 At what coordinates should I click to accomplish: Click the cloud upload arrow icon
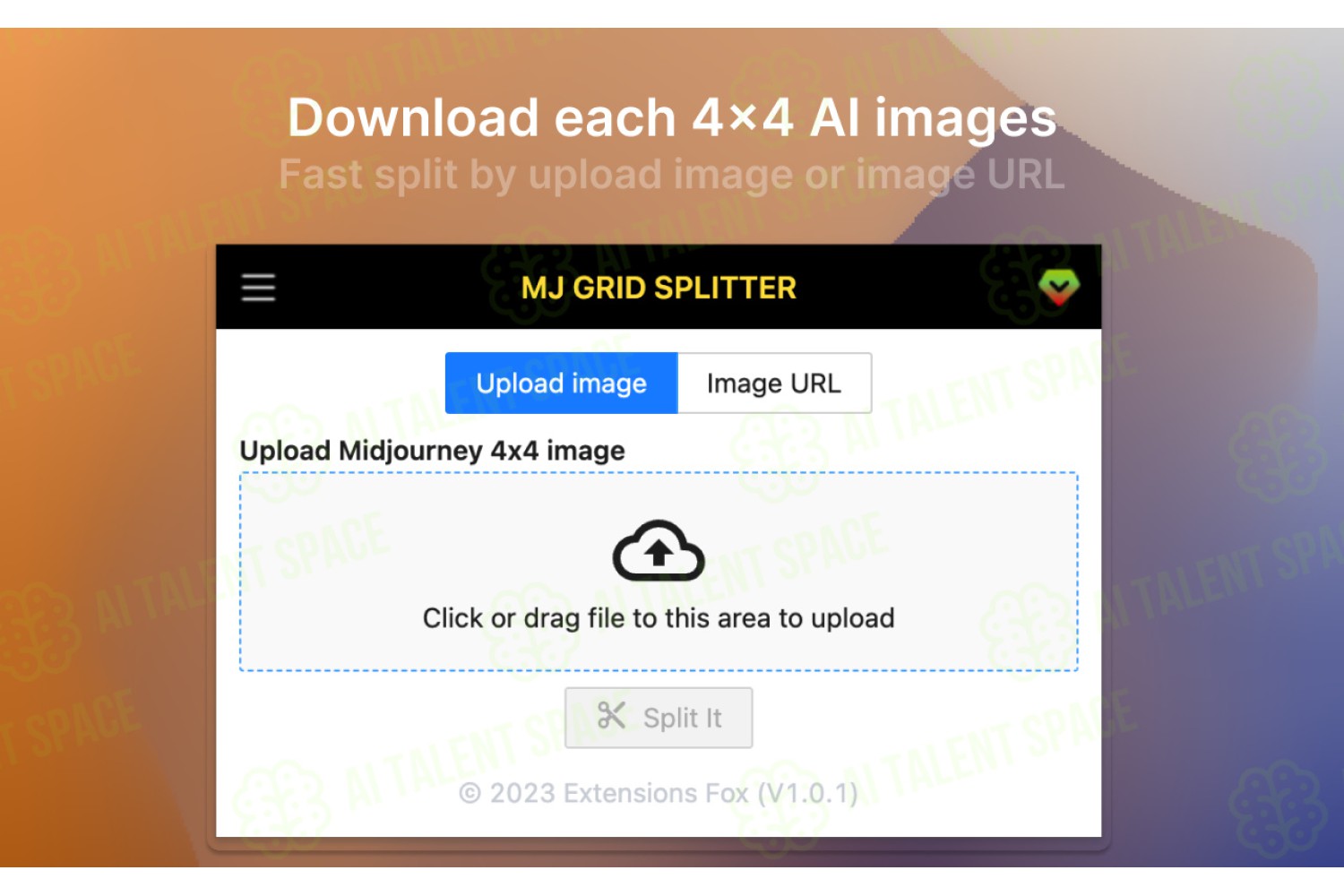click(659, 550)
